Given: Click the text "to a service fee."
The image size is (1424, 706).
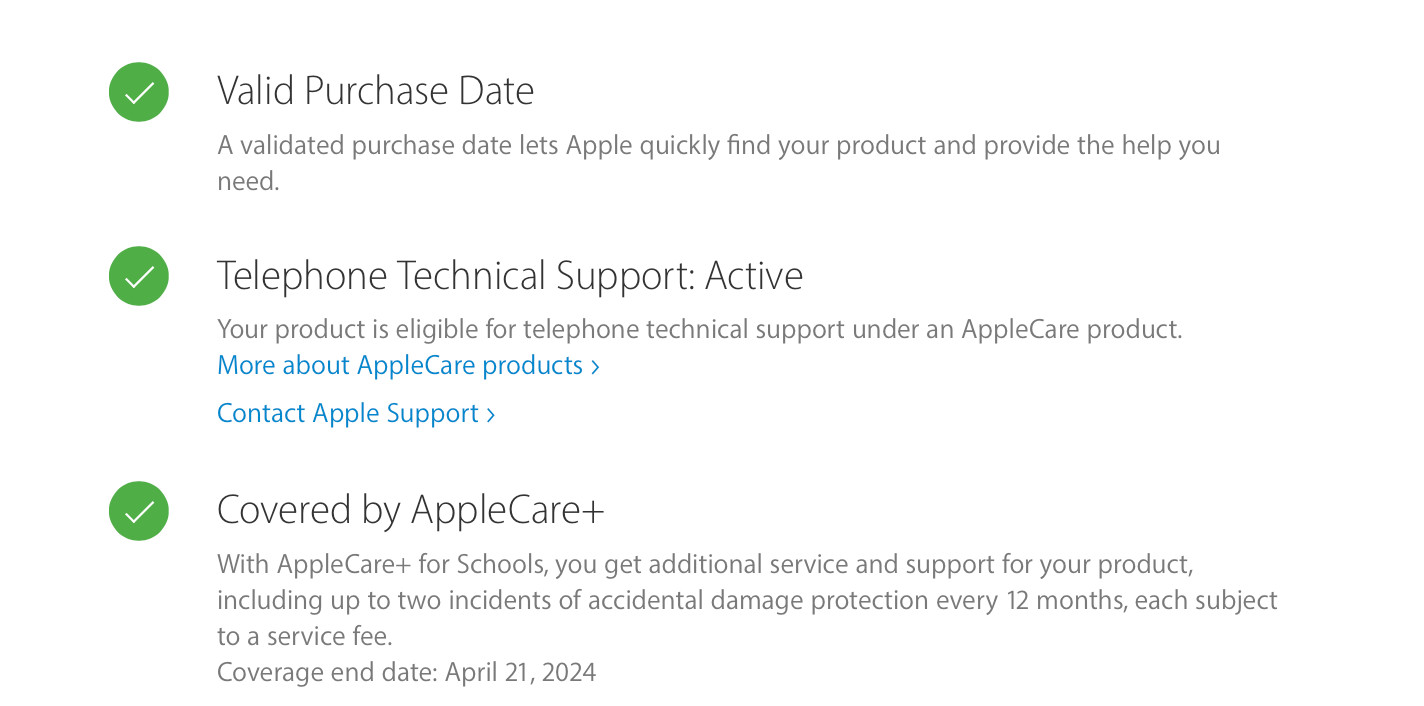Looking at the screenshot, I should [x=306, y=636].
